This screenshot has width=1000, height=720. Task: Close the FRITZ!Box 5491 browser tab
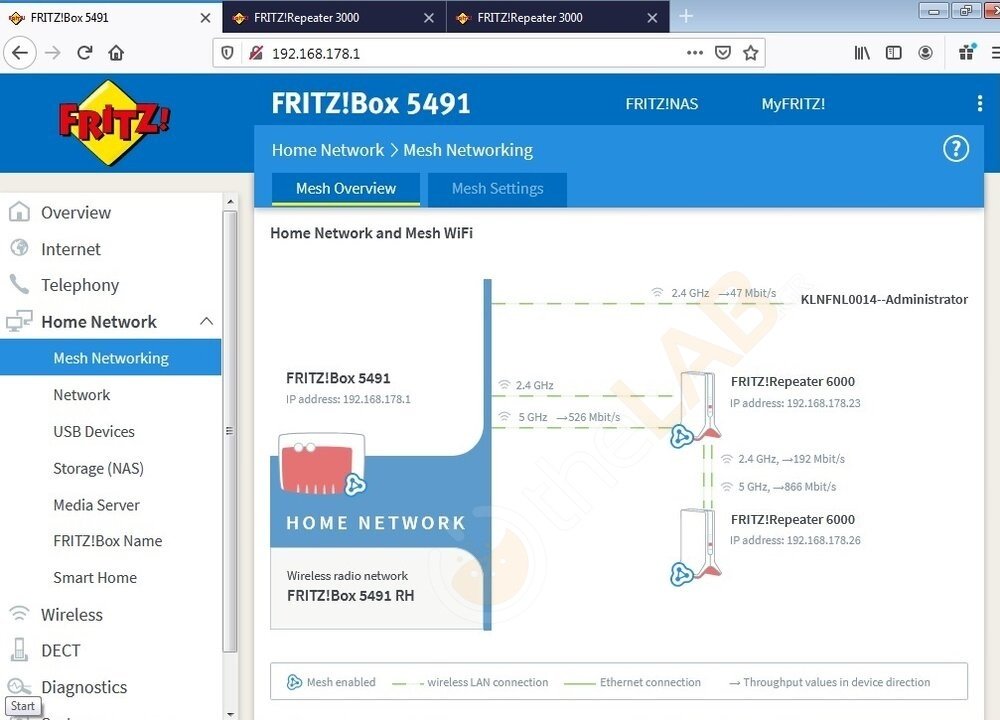205,18
